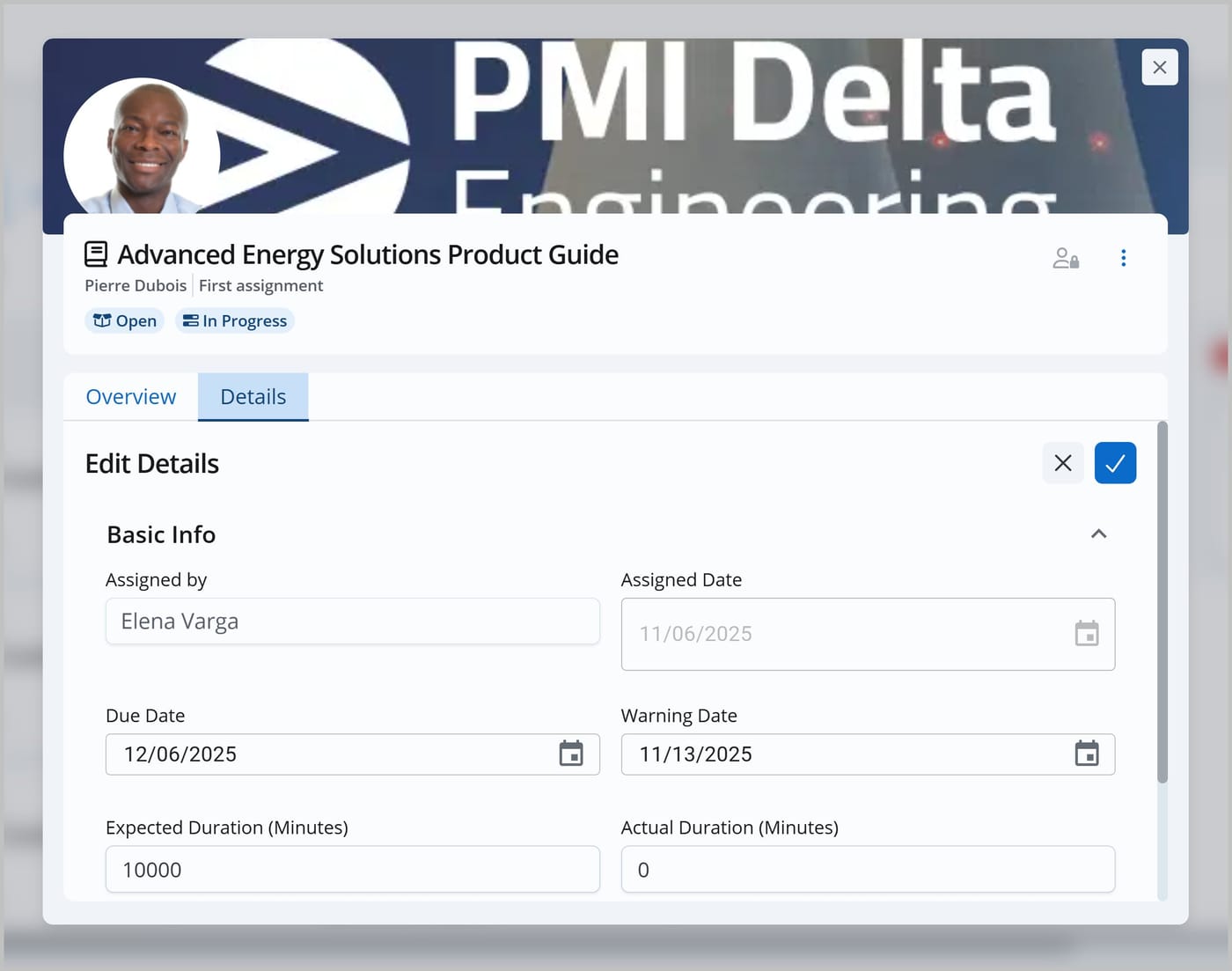Click the In Progress status badge
The width and height of the screenshot is (1232, 971).
[x=235, y=321]
